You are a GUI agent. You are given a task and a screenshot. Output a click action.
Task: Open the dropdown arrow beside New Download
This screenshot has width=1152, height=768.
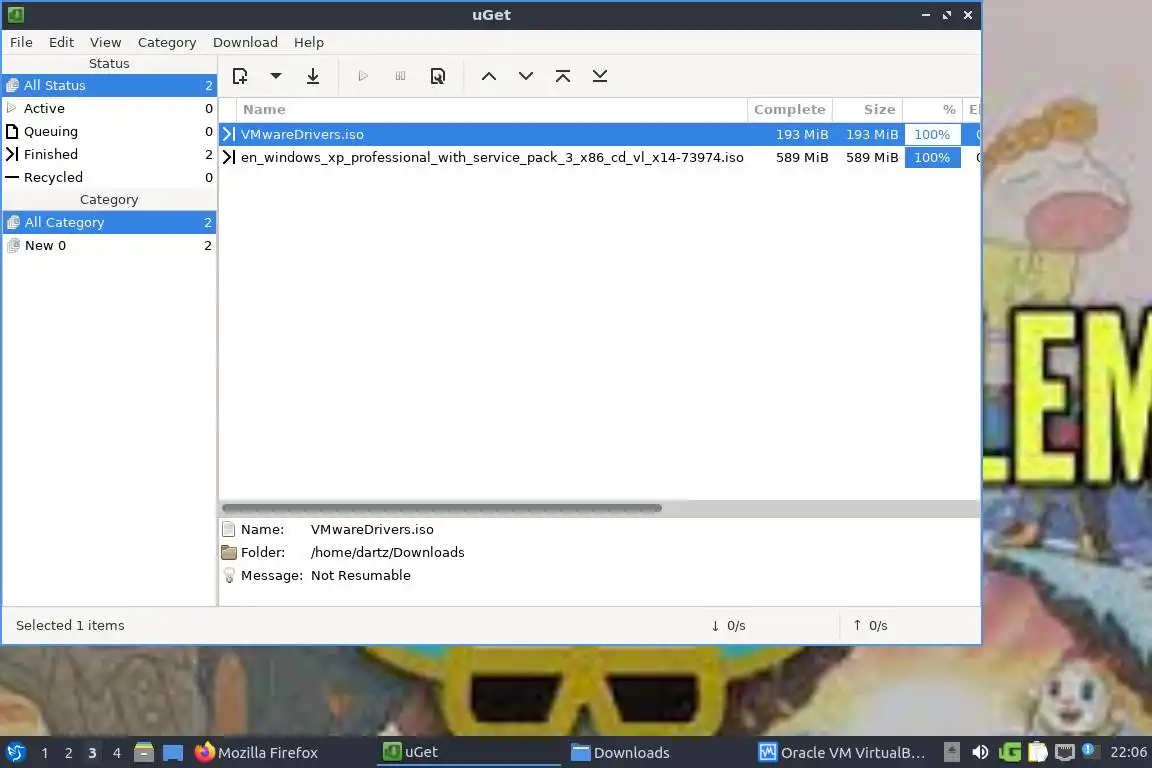click(276, 76)
